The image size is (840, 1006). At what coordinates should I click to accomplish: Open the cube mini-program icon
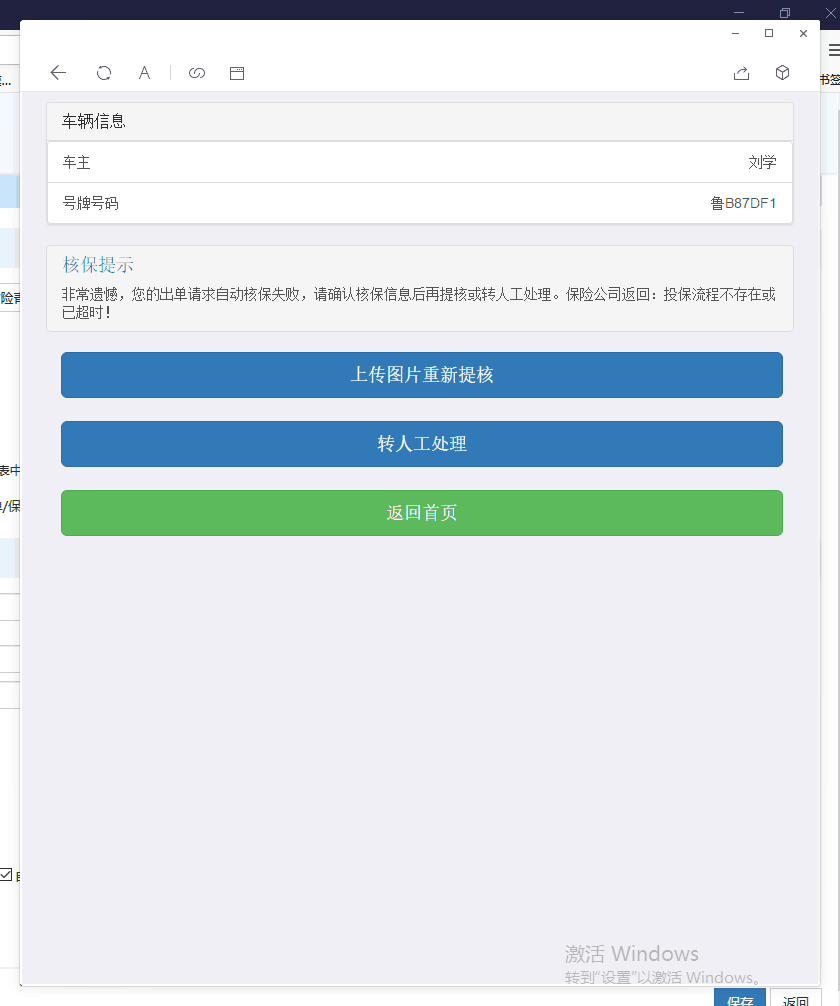coord(782,72)
